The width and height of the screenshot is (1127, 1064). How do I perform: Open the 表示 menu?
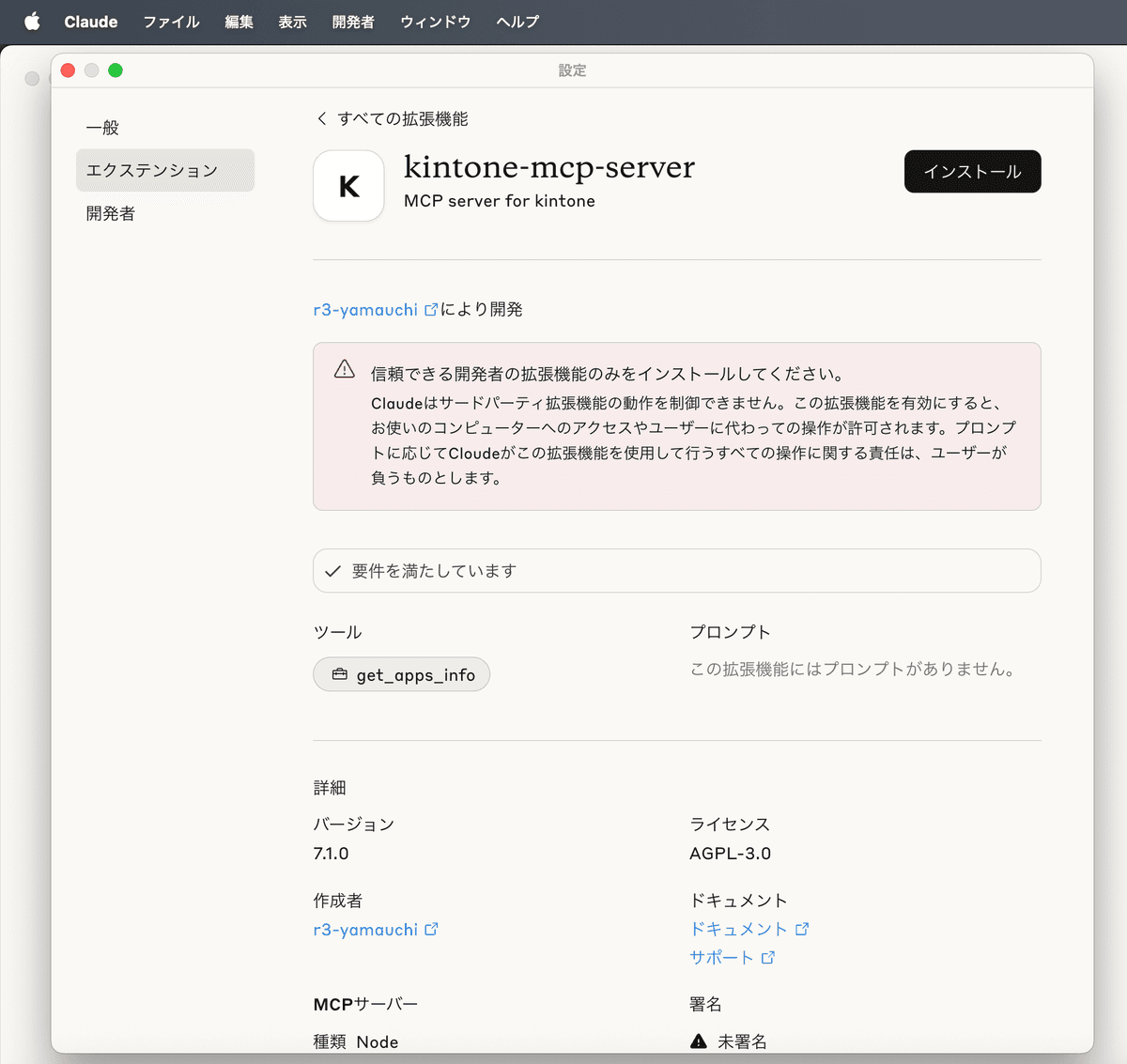pyautogui.click(x=292, y=22)
